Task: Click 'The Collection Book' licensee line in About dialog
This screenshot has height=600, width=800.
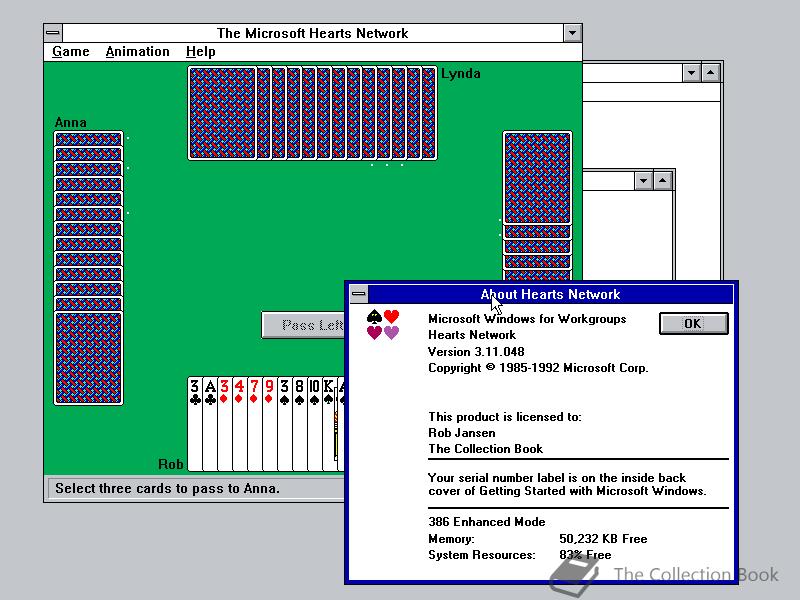Action: pyautogui.click(x=485, y=449)
